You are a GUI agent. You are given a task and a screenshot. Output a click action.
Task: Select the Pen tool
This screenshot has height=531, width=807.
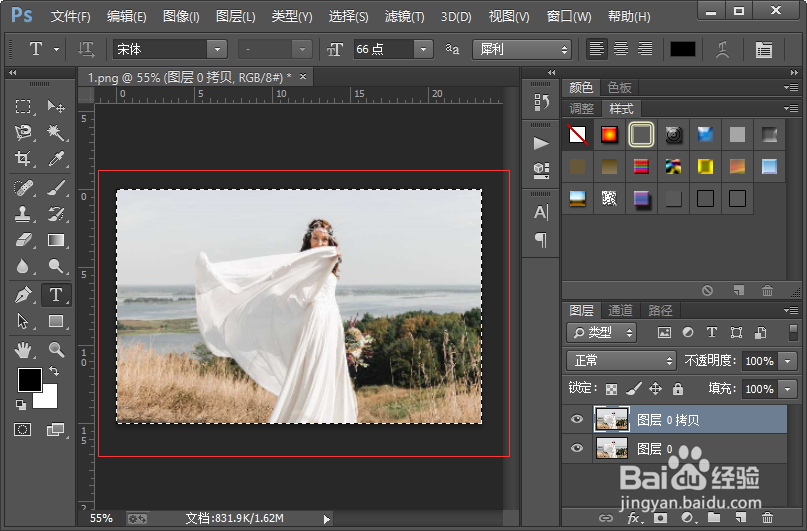pos(24,294)
